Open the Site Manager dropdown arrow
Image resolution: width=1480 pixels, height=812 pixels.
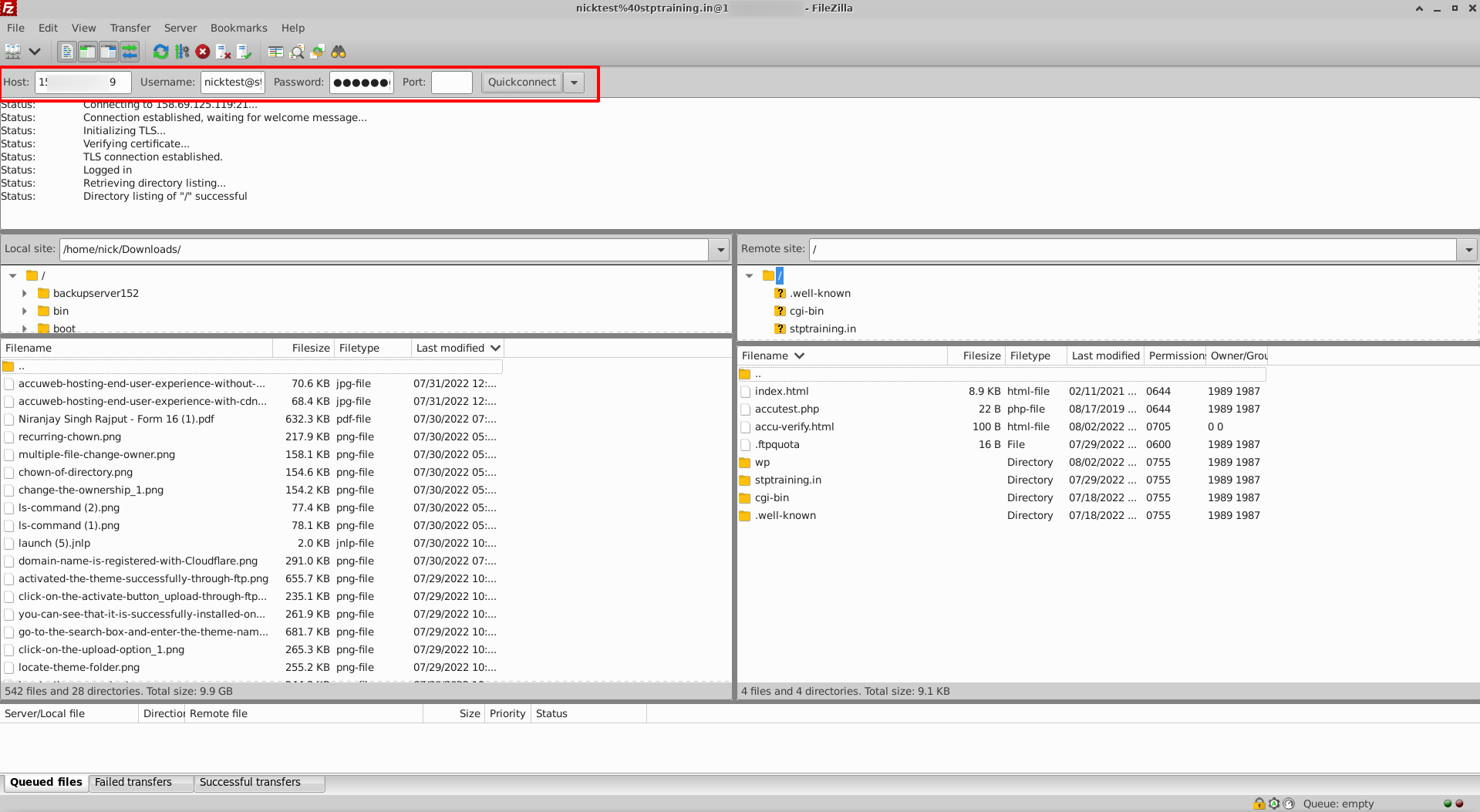pyautogui.click(x=35, y=52)
